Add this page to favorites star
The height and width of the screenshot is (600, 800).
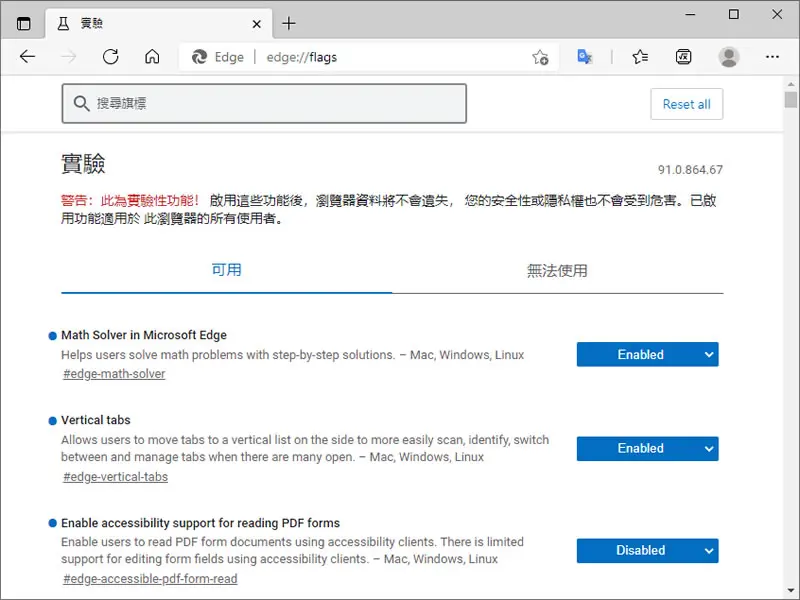(x=540, y=57)
